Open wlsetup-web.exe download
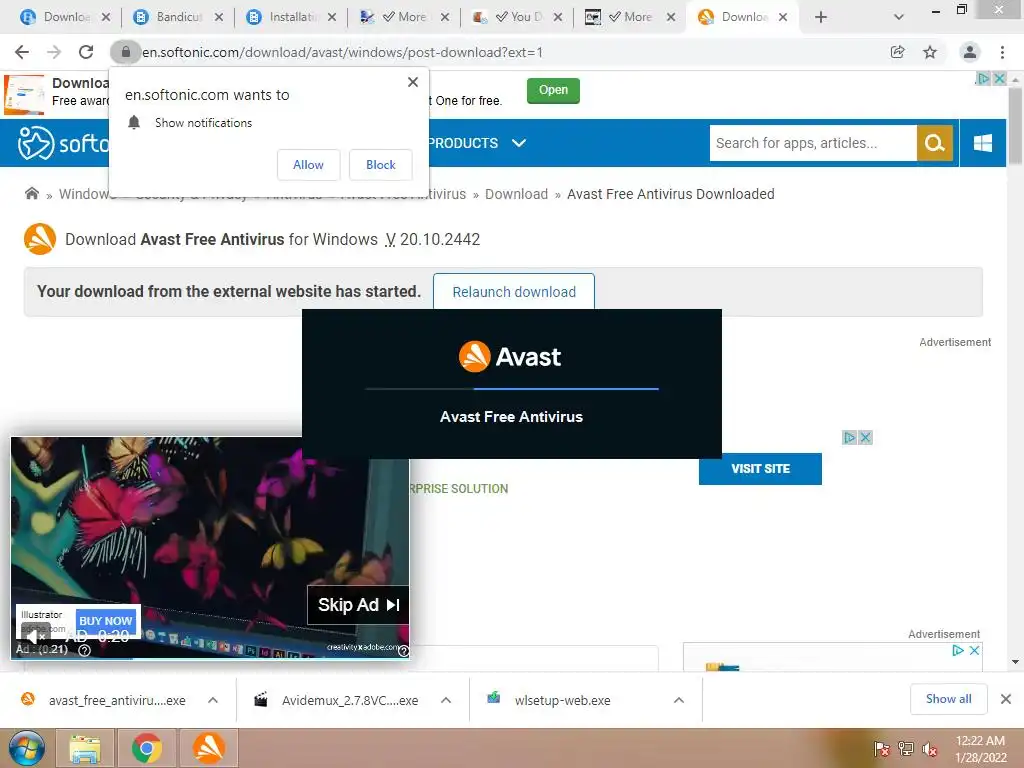1024x768 pixels. coord(550,700)
